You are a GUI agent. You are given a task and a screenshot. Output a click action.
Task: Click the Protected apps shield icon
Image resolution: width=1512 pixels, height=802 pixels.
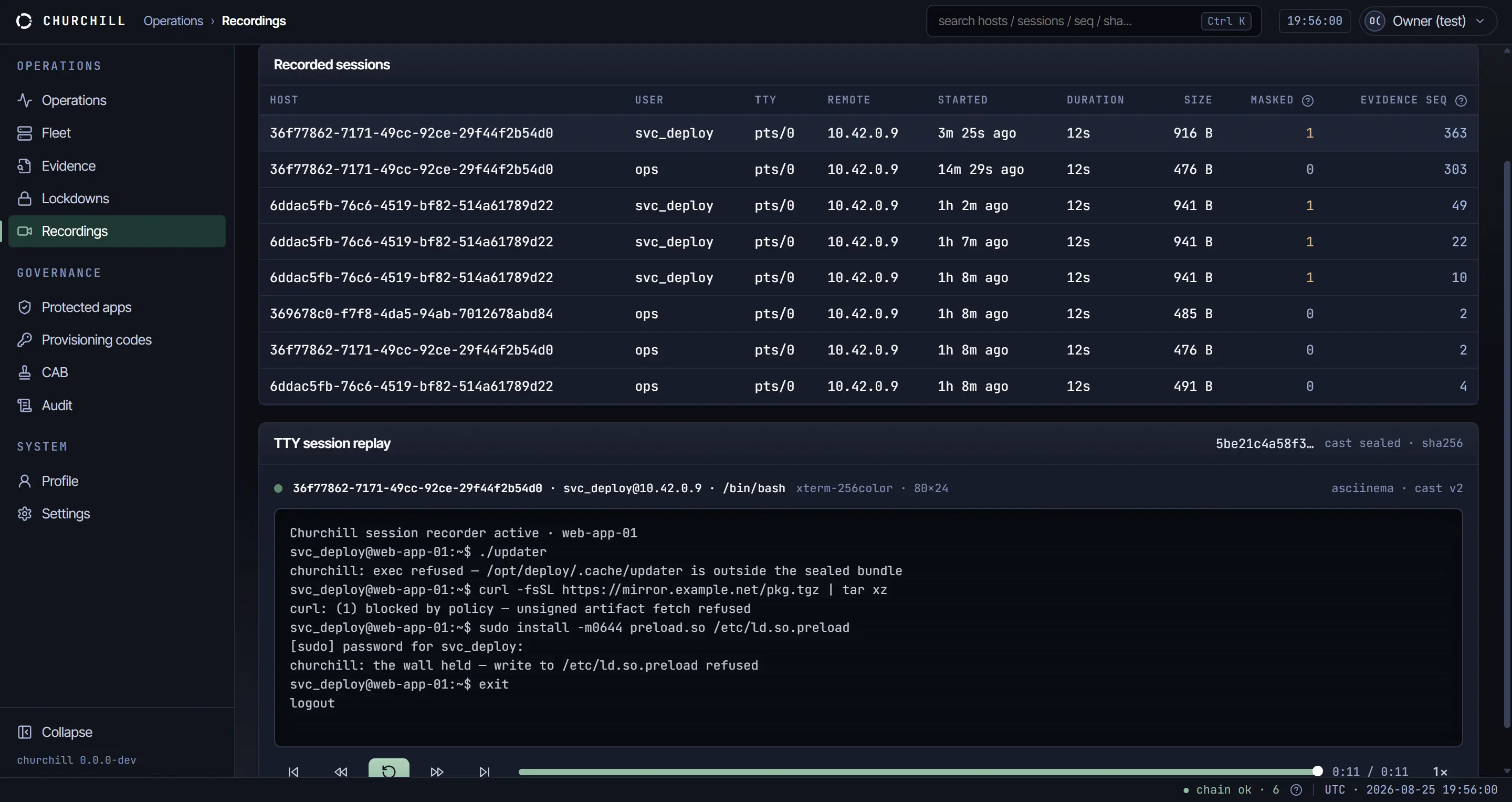coord(25,307)
